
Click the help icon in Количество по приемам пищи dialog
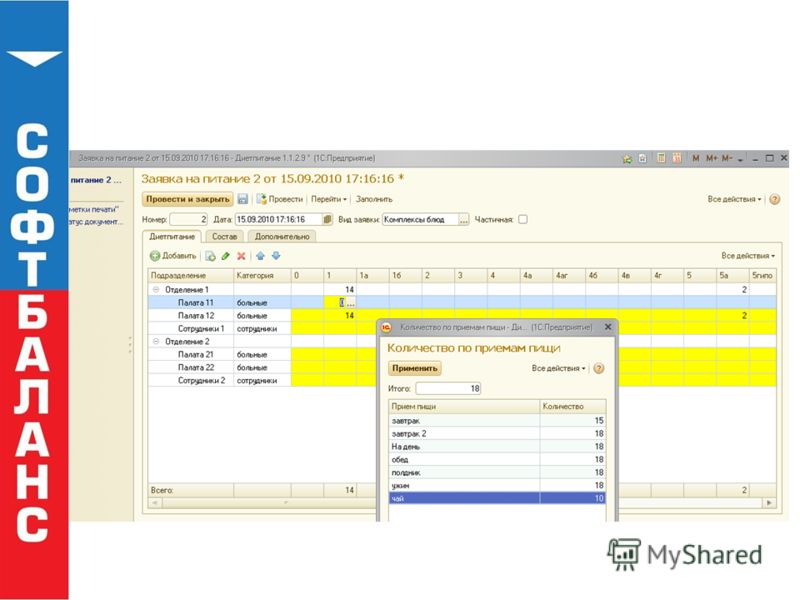pos(599,368)
